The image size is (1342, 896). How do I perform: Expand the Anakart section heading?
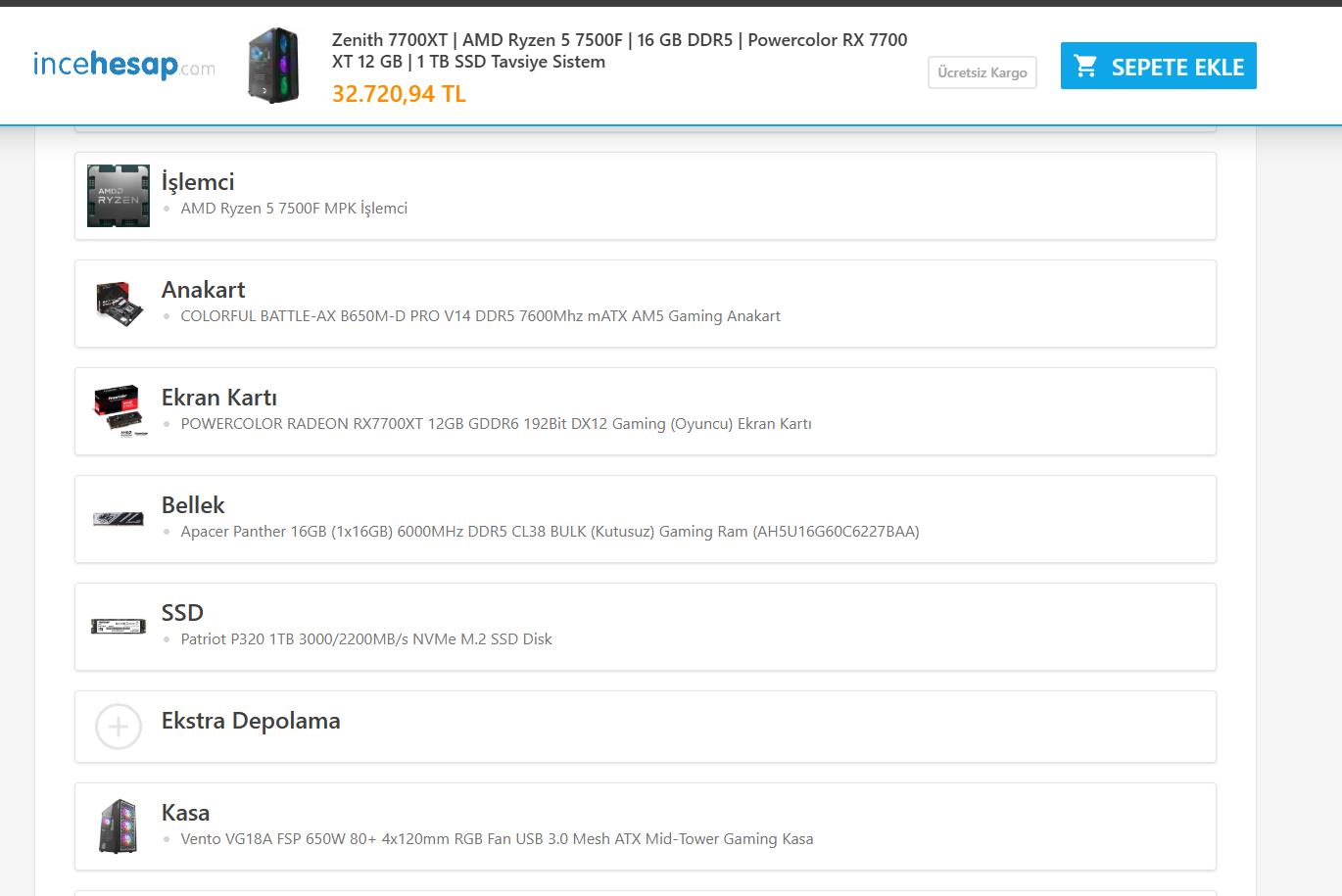click(x=203, y=290)
